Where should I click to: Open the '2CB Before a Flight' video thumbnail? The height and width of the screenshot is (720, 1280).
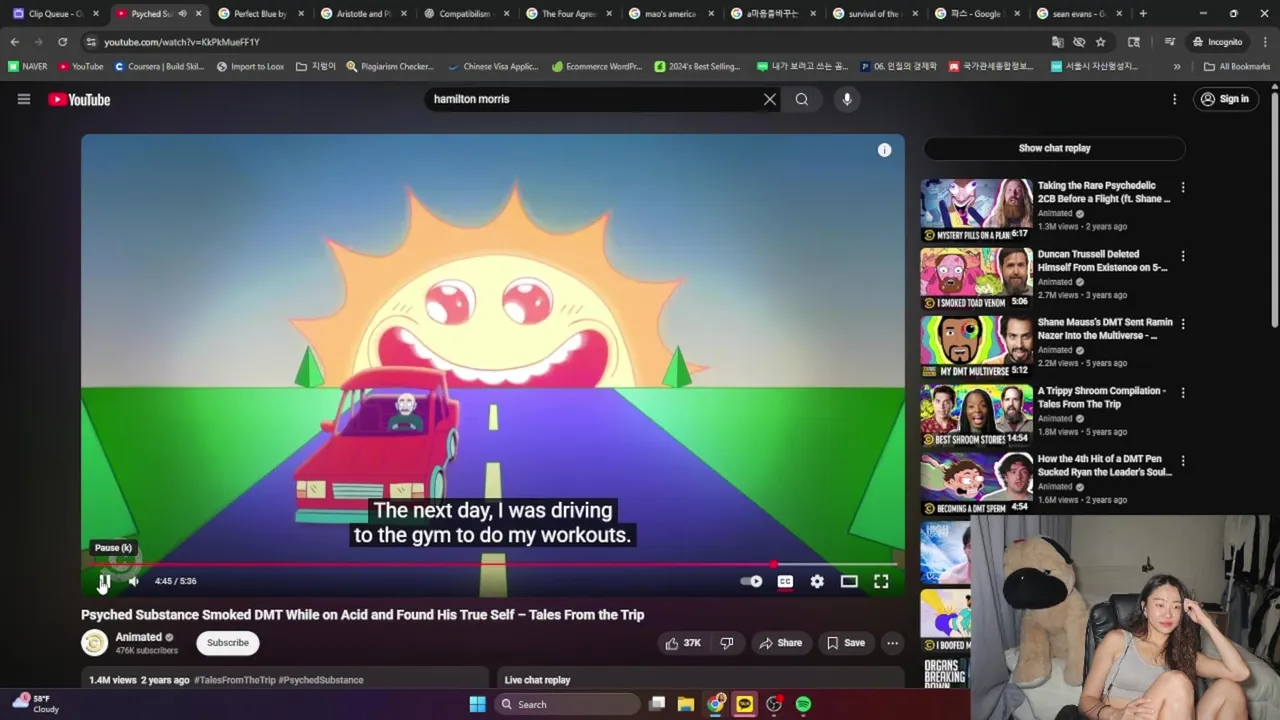tap(976, 210)
